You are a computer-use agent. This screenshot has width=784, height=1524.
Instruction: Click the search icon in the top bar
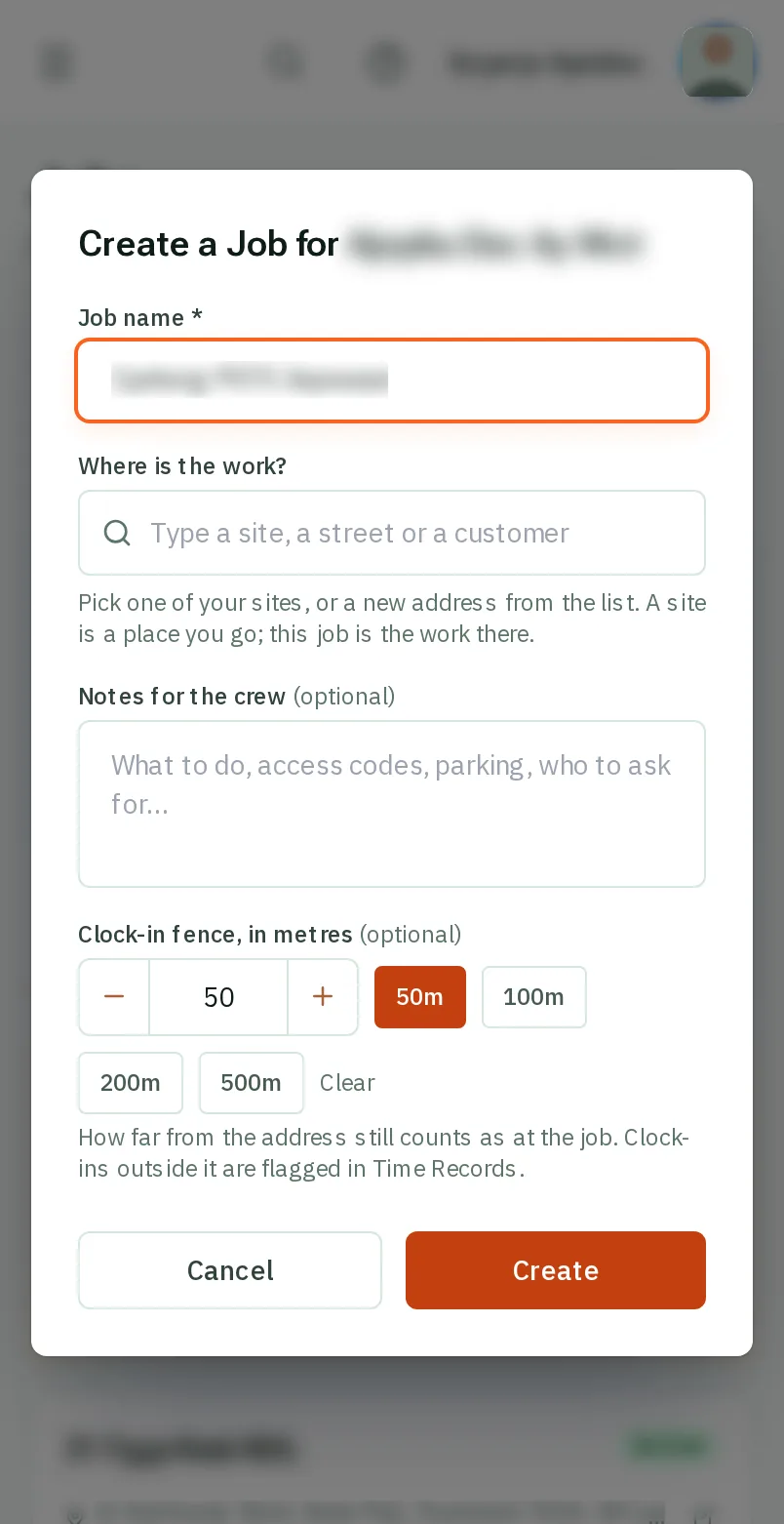coord(286,63)
